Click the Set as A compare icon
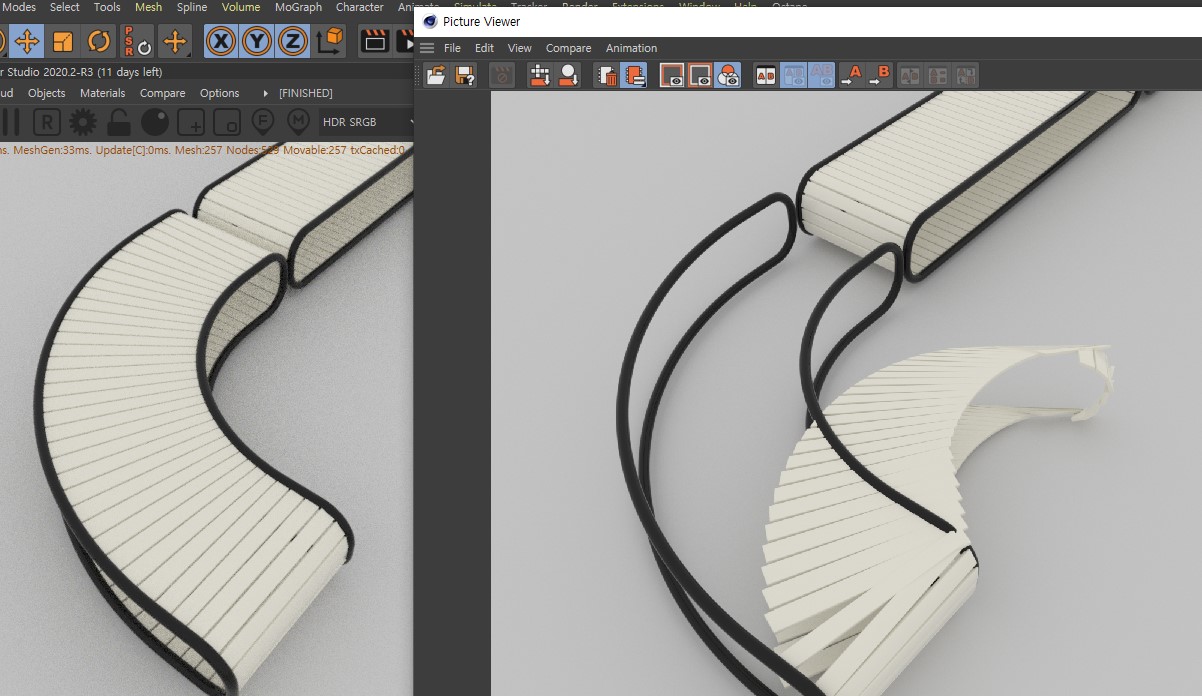This screenshot has height=696, width=1202. click(x=850, y=75)
